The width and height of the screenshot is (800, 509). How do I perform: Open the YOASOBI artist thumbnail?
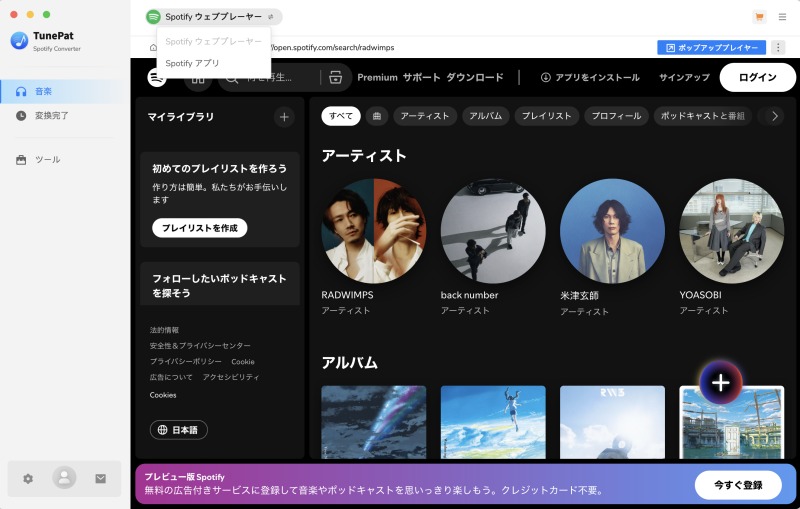pos(732,231)
